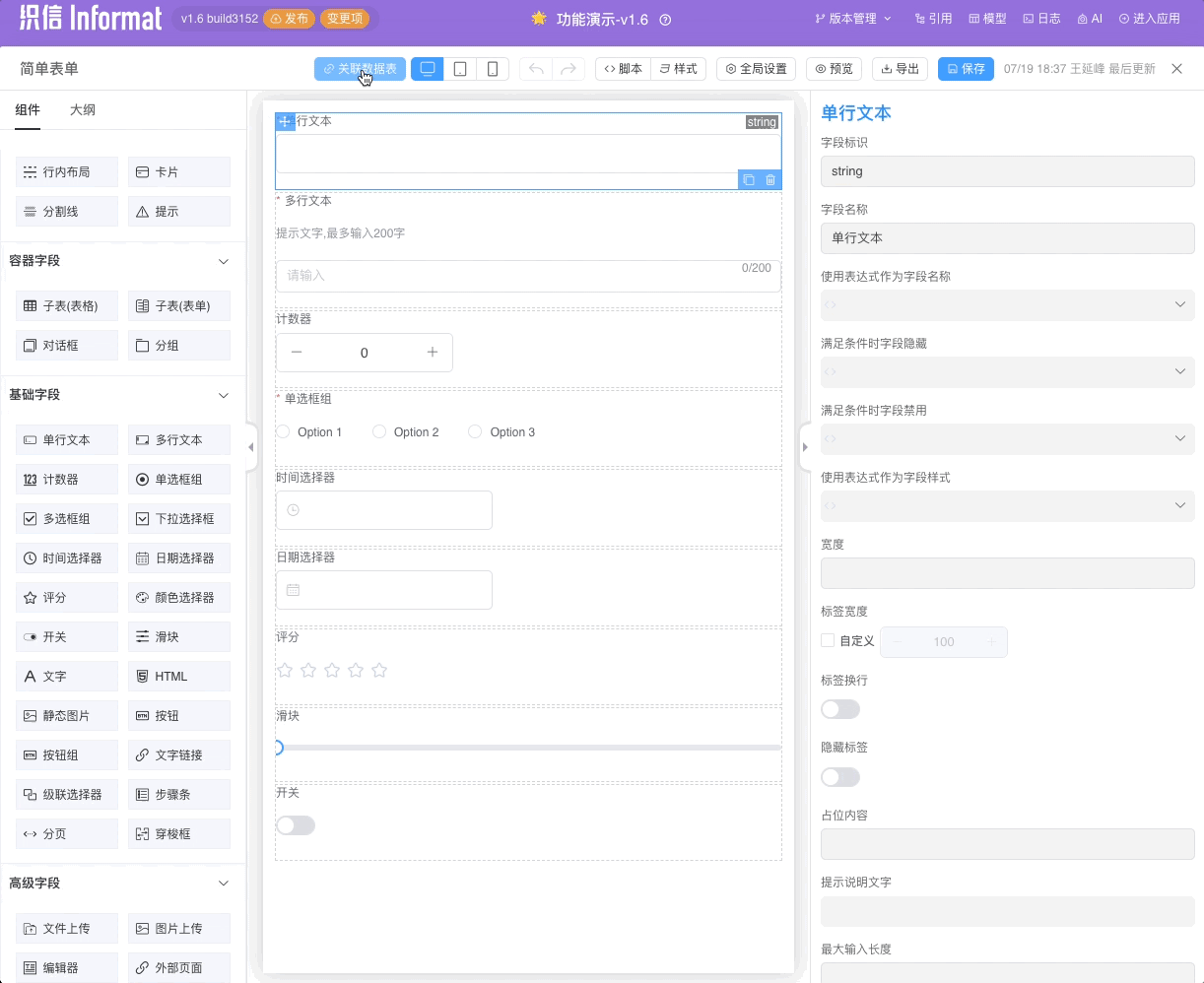Collapse the 基础字段 section
Screen dimensions: 1204x983
tap(223, 395)
